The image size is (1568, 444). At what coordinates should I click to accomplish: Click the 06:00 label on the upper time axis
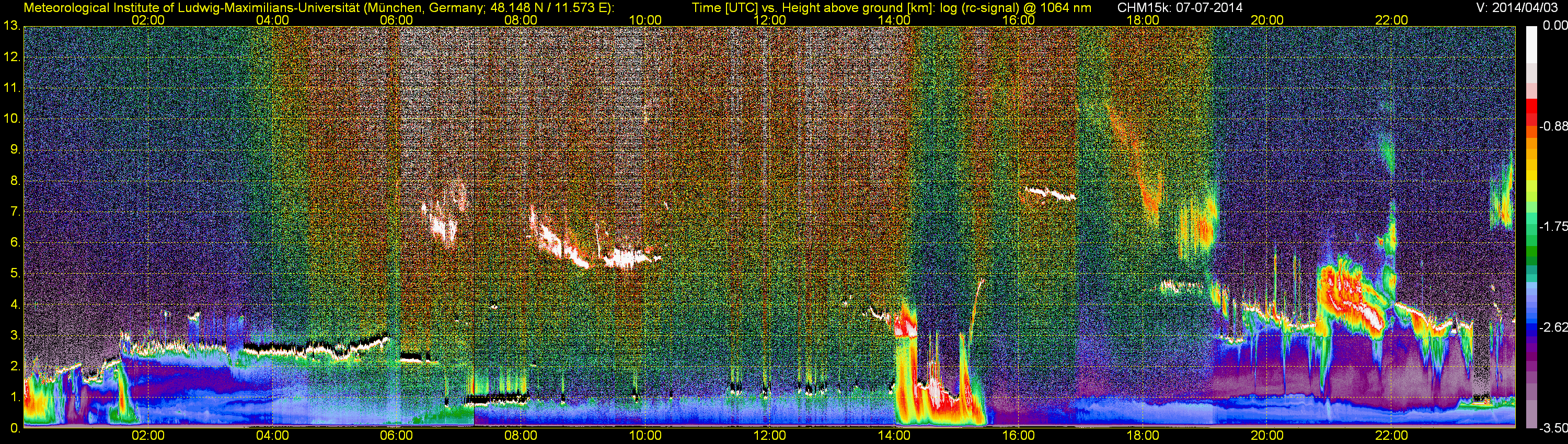click(396, 20)
